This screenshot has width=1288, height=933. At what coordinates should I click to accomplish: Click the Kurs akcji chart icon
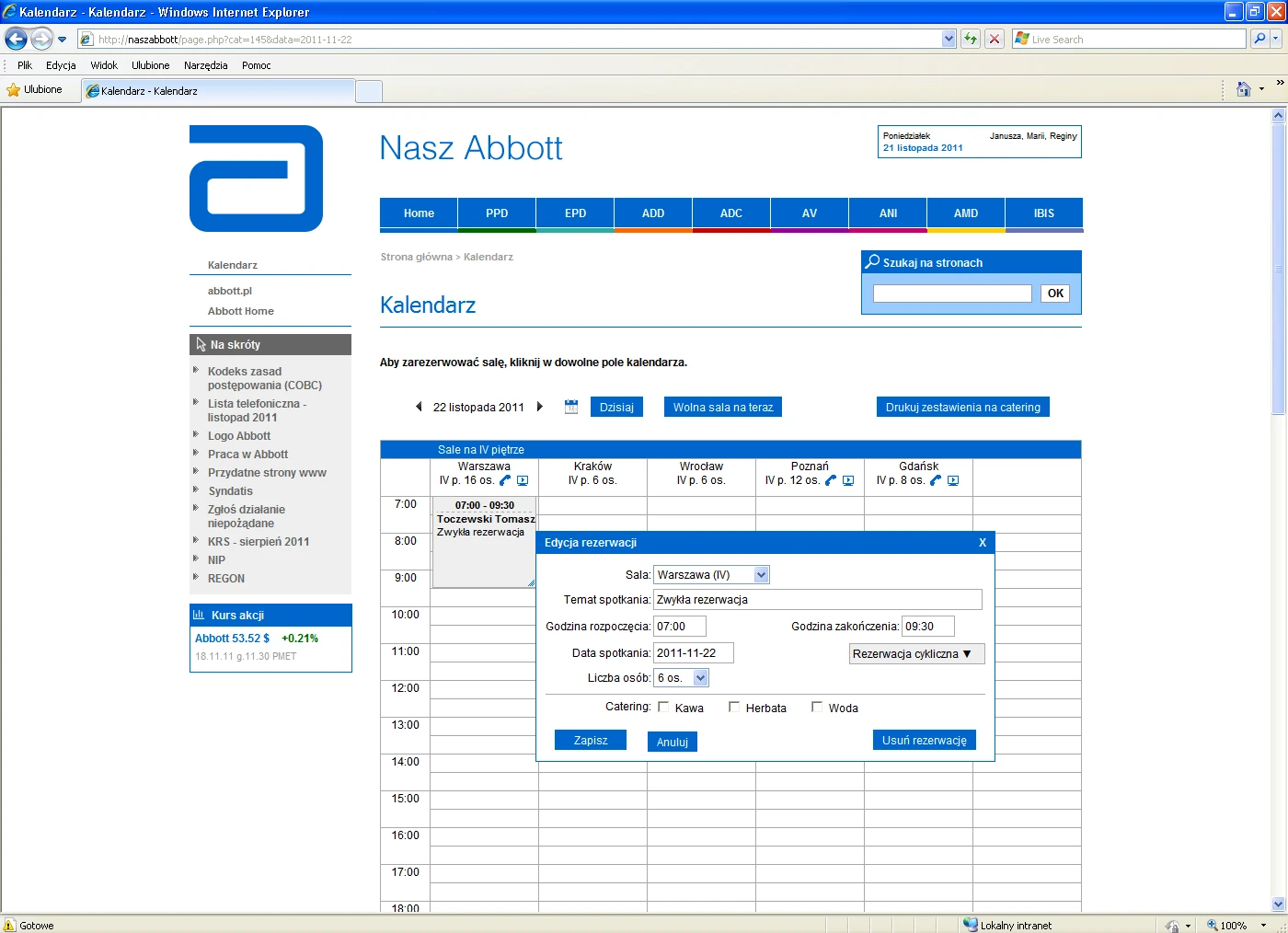[199, 615]
